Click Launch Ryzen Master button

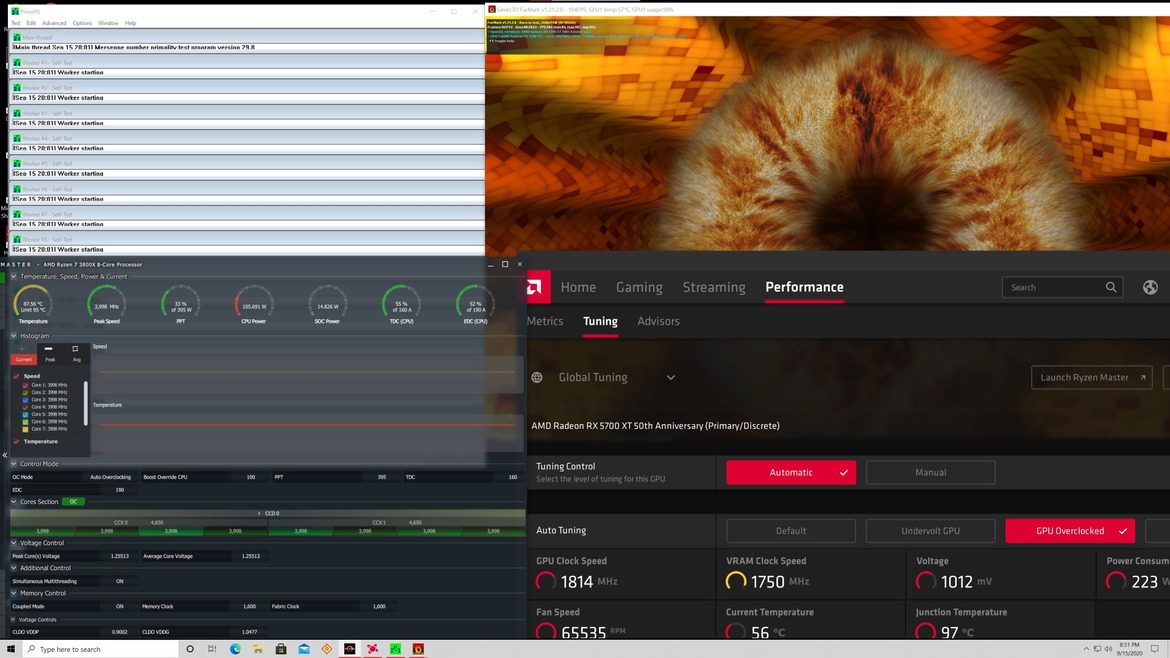coord(1092,377)
